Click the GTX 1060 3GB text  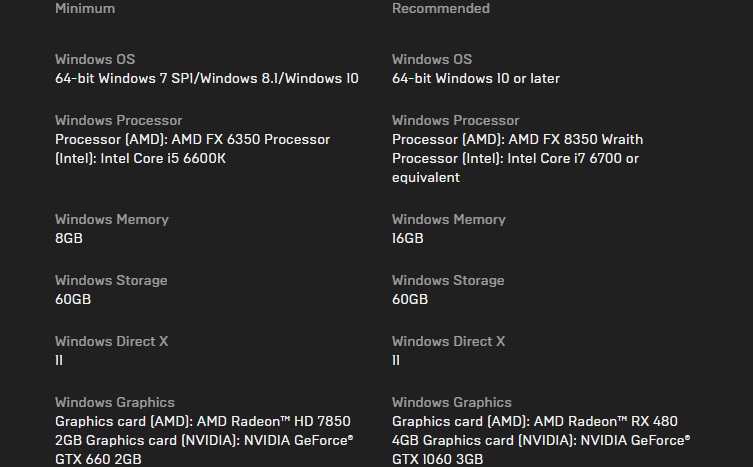tap(437, 460)
